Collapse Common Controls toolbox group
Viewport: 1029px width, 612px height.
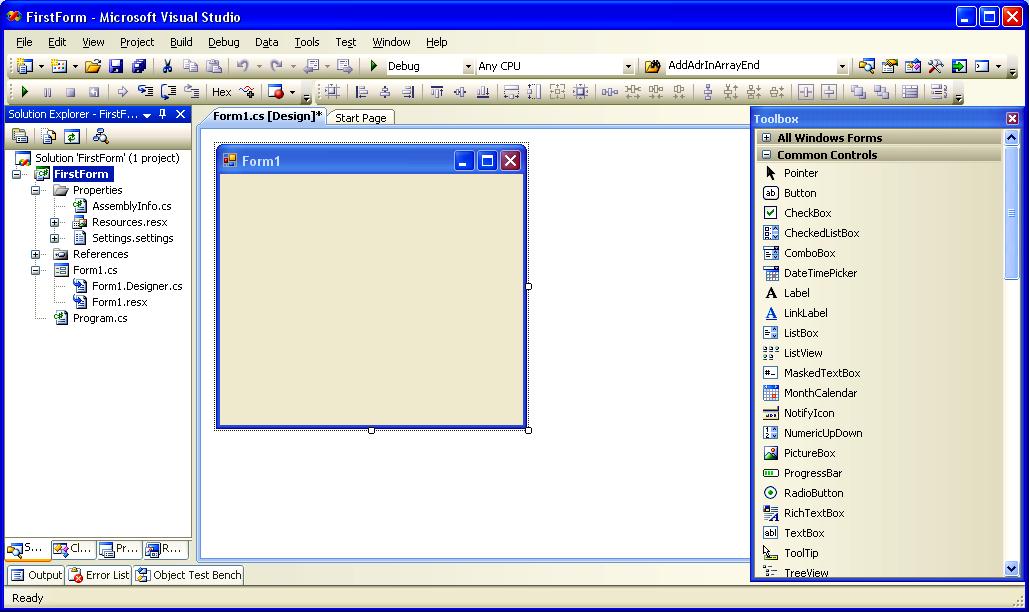tap(766, 155)
